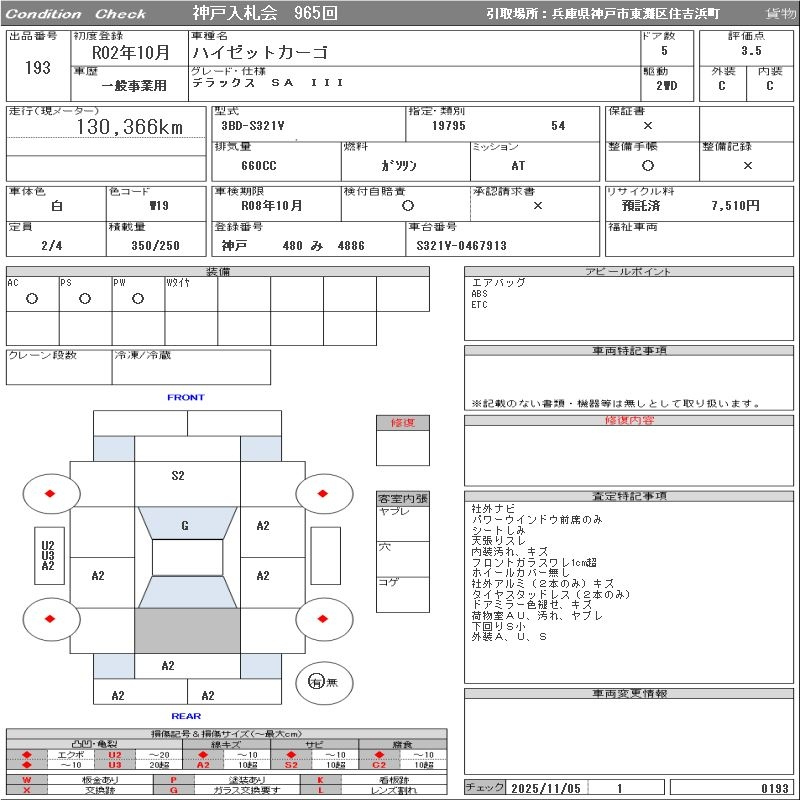Toggle the PW equipment circle
Viewport: 800px width, 800px height.
click(x=137, y=298)
